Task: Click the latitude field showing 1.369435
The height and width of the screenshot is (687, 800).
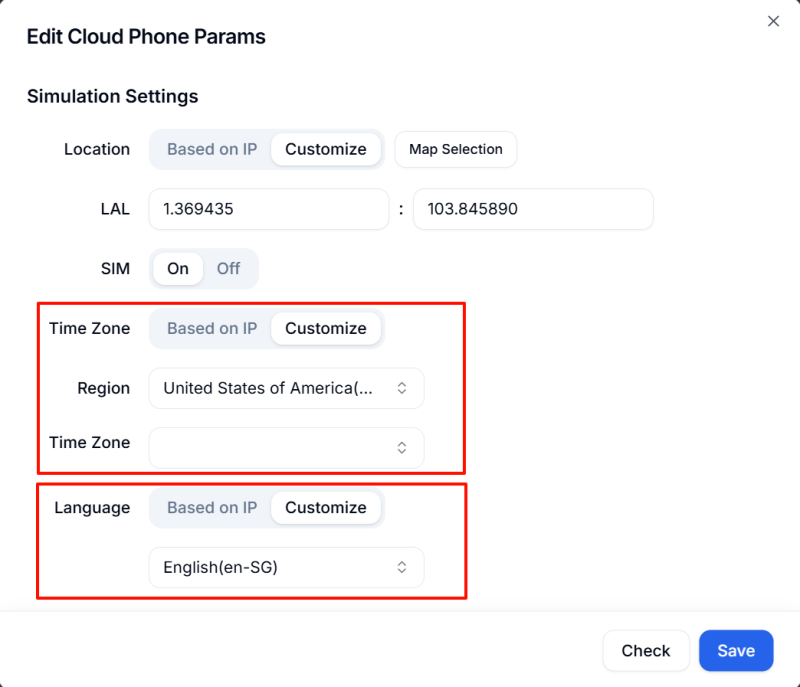Action: click(x=268, y=210)
